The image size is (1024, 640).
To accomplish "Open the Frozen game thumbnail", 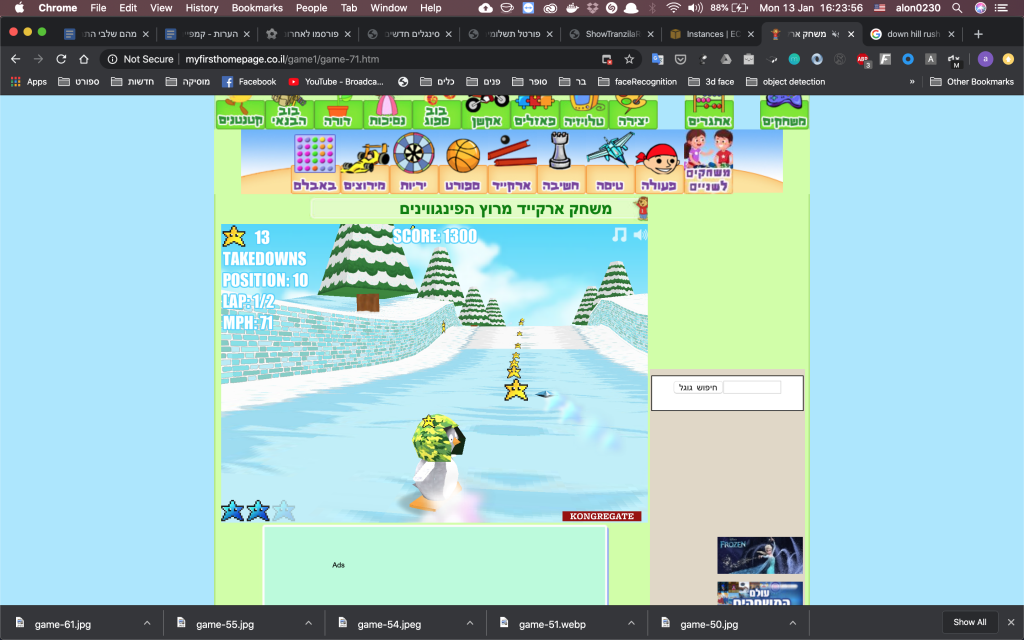I will [x=760, y=555].
